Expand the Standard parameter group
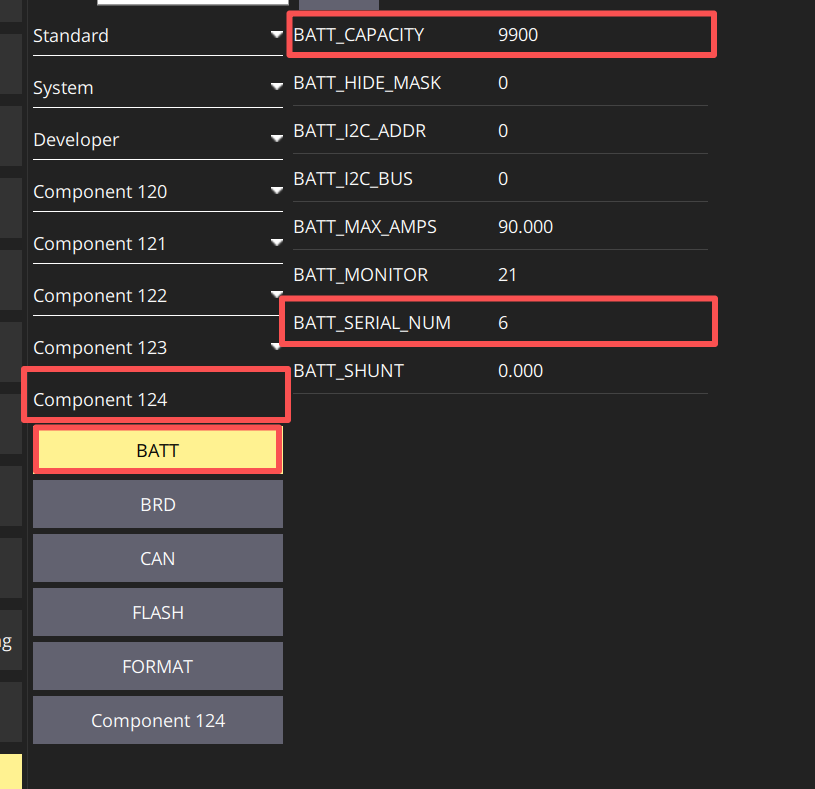The width and height of the screenshot is (815, 789). [x=157, y=35]
